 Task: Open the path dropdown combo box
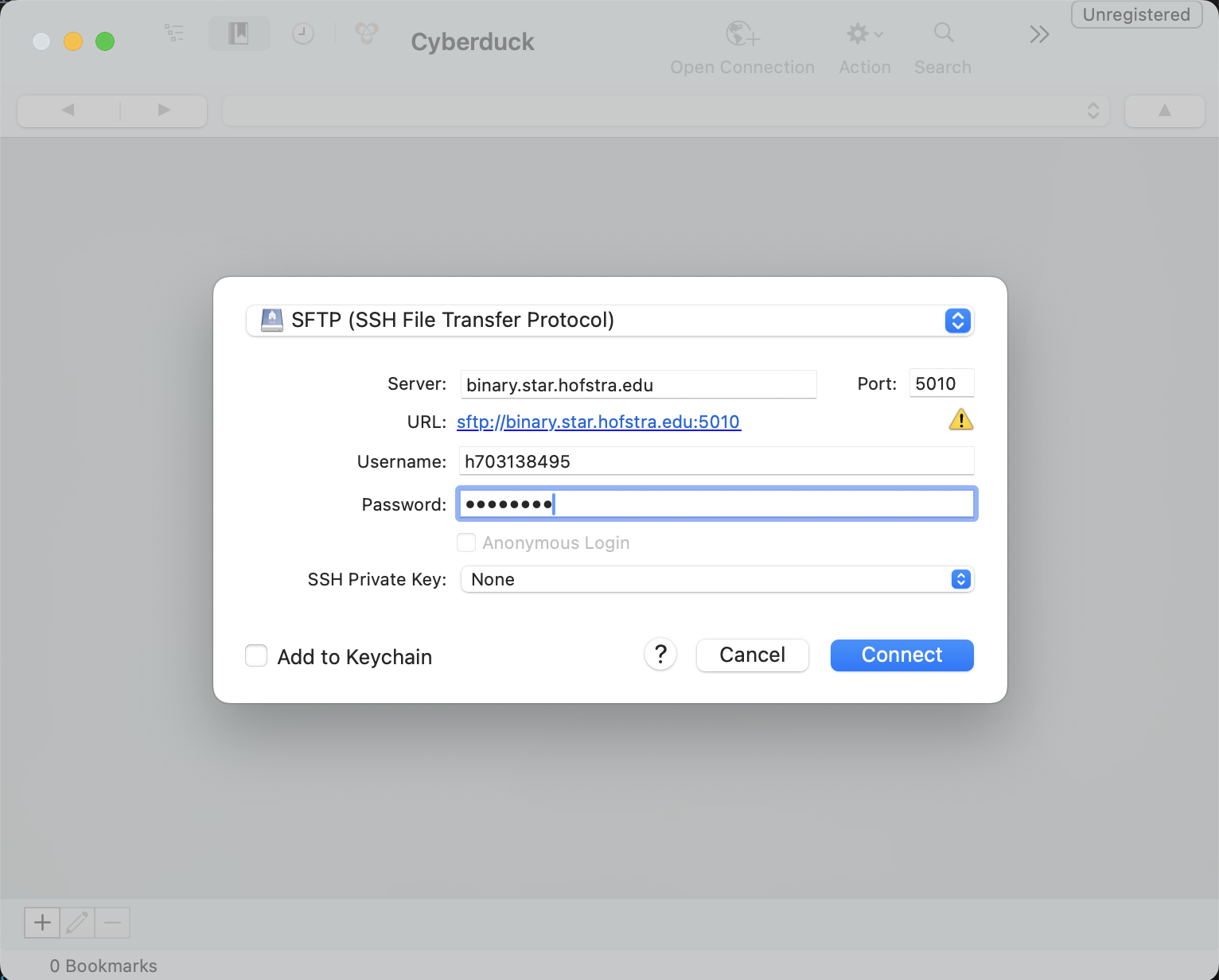click(666, 111)
